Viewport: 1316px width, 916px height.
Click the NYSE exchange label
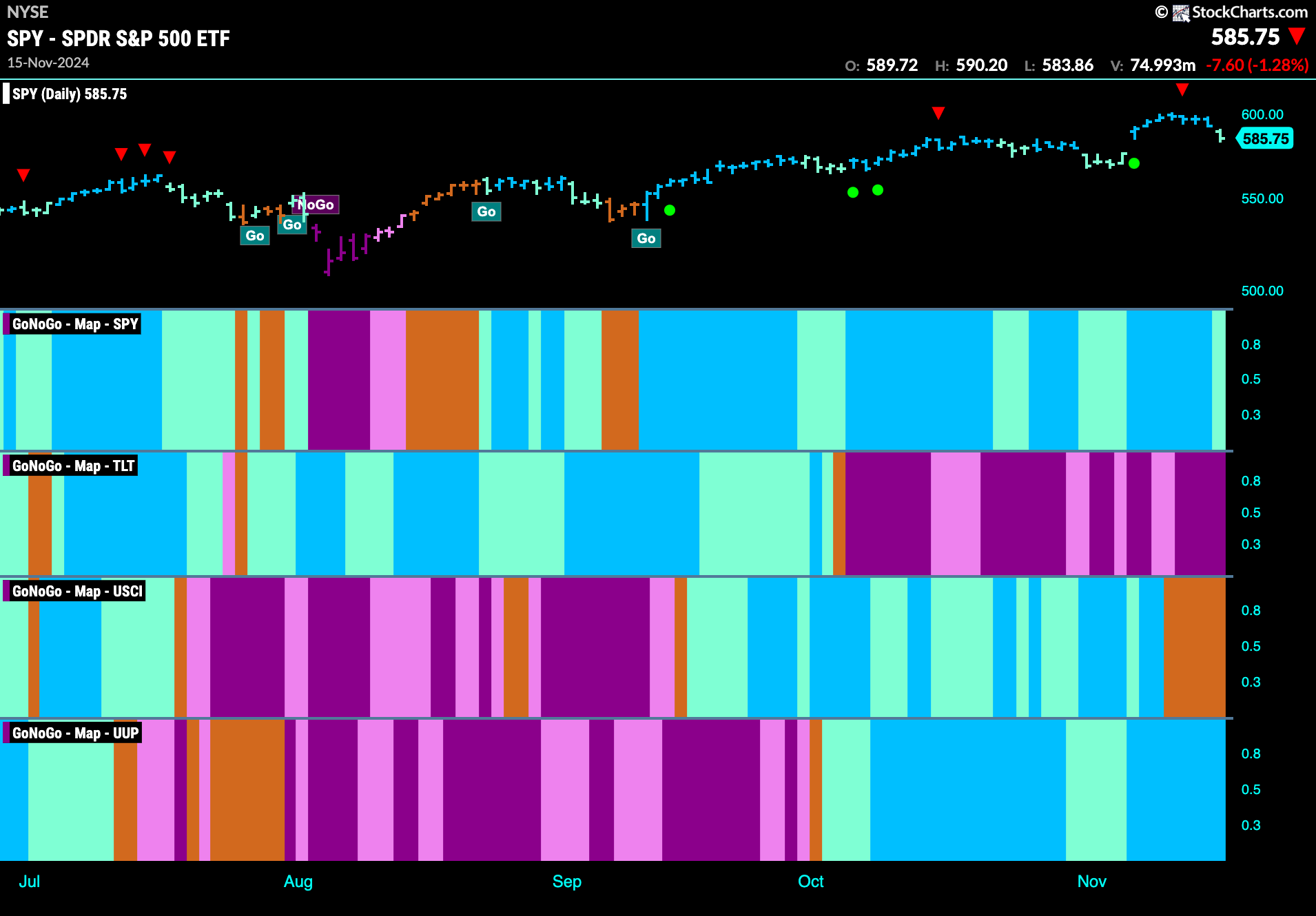tap(28, 12)
